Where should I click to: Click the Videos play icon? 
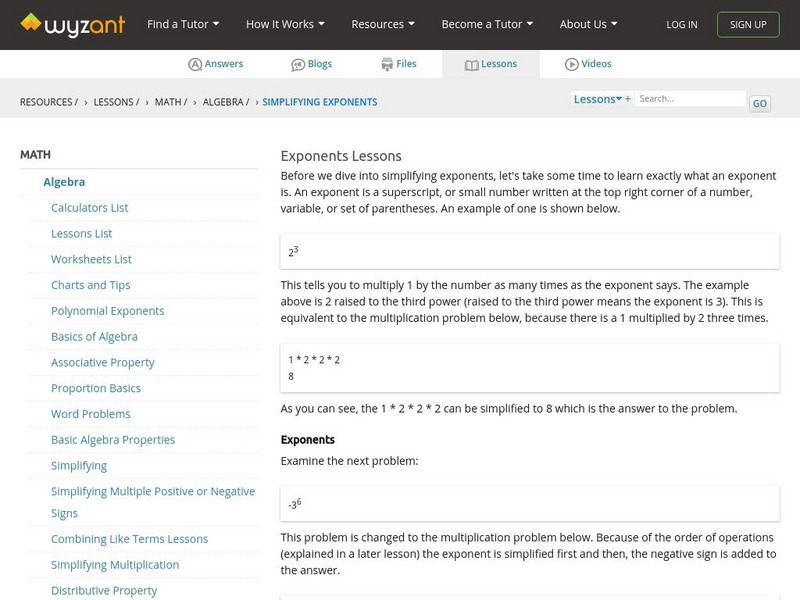pos(572,64)
